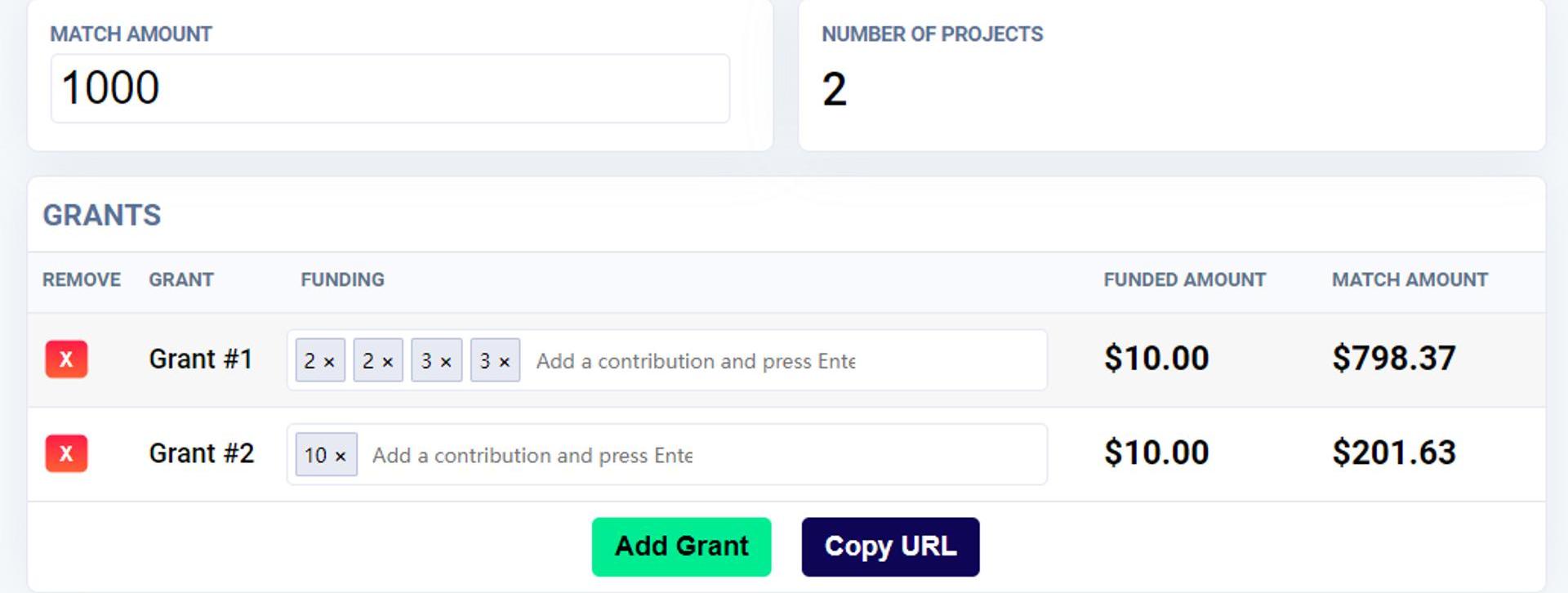1568x593 pixels.
Task: Click the Number of Projects value
Action: click(834, 89)
